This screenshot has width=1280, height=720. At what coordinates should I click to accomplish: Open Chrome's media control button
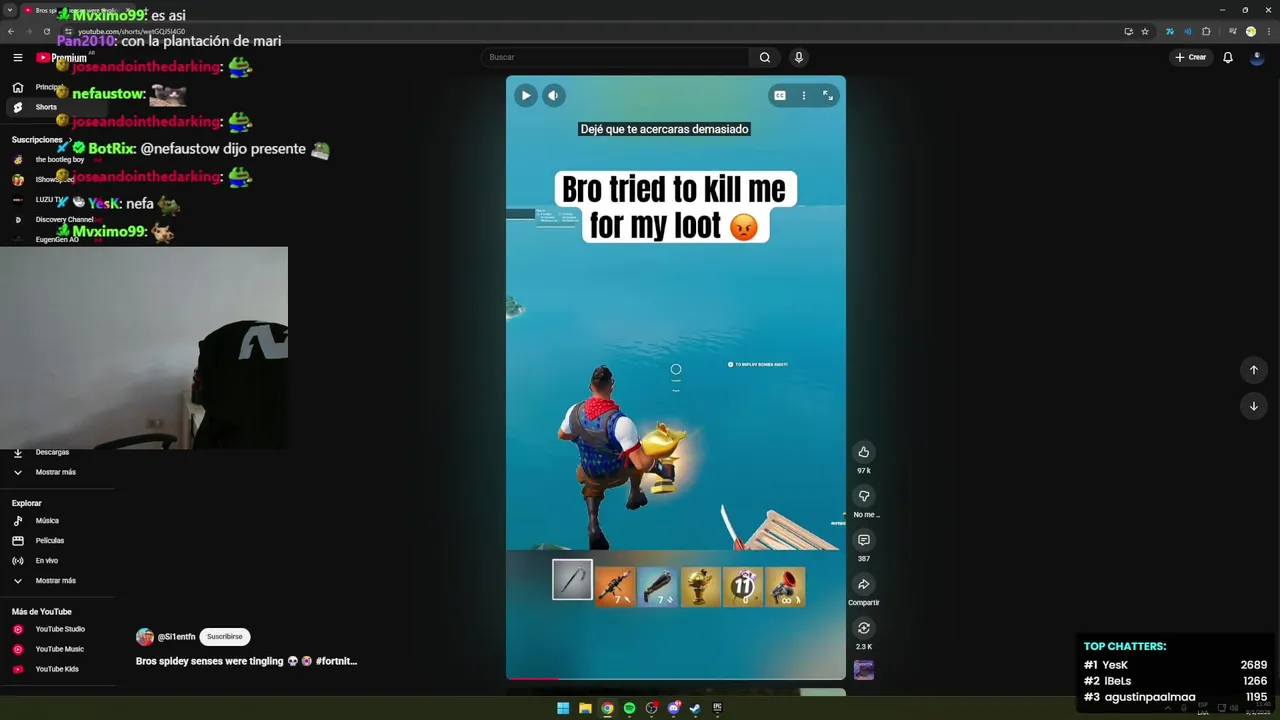[1233, 31]
